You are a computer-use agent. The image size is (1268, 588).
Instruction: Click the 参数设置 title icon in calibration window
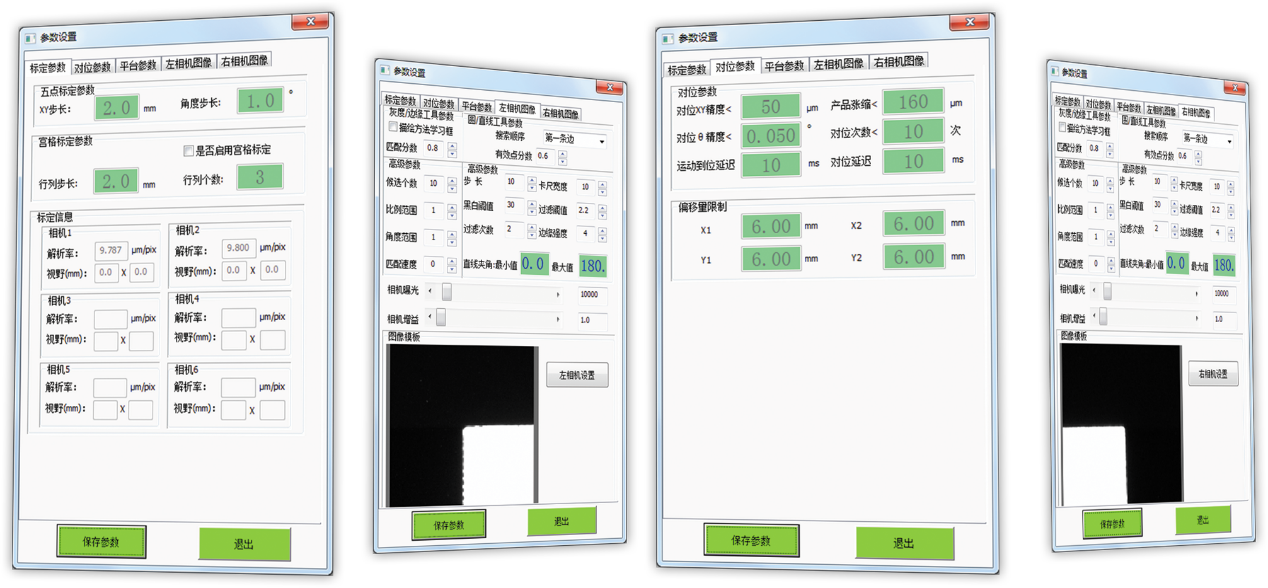(x=30, y=38)
